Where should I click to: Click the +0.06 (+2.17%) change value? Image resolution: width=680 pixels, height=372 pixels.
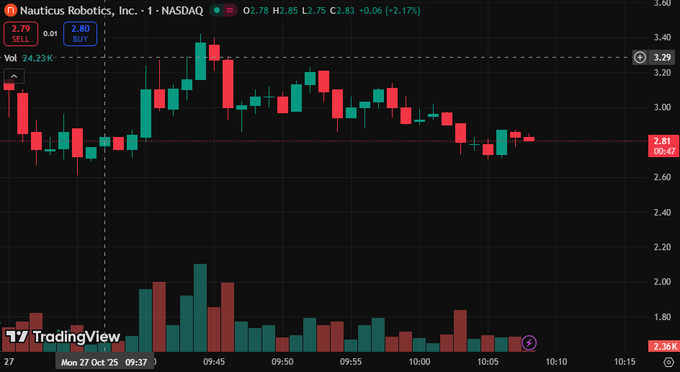(x=389, y=10)
